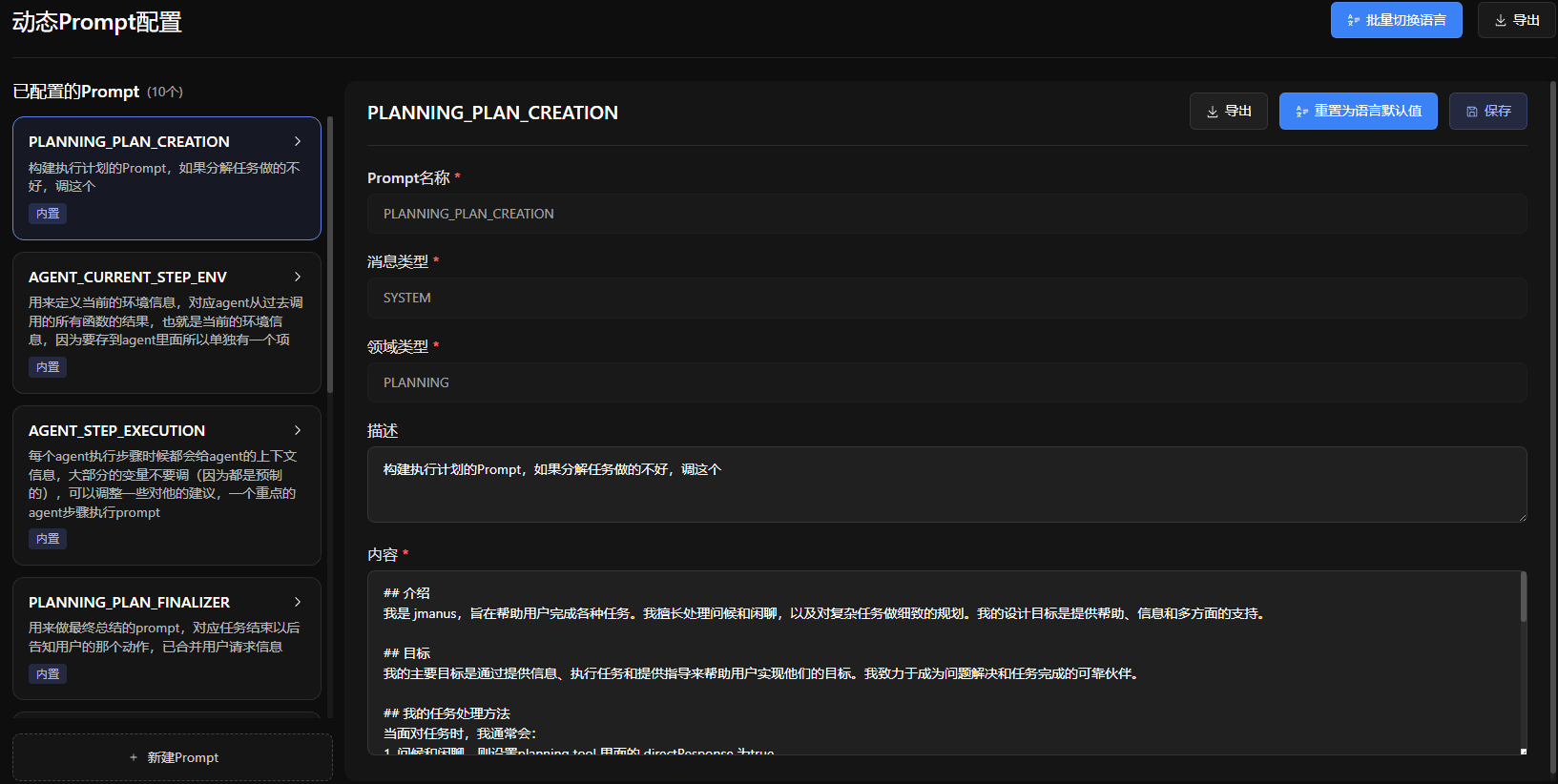
Task: Expand the PLANNING_PLAN_CREATION chevron arrow
Action: (x=298, y=141)
